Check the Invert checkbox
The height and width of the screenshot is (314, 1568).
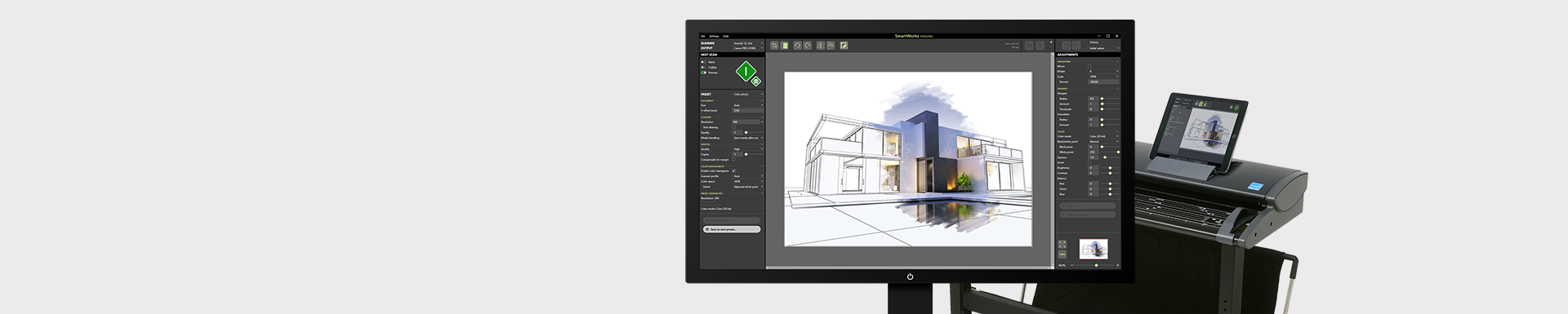pos(1089,162)
